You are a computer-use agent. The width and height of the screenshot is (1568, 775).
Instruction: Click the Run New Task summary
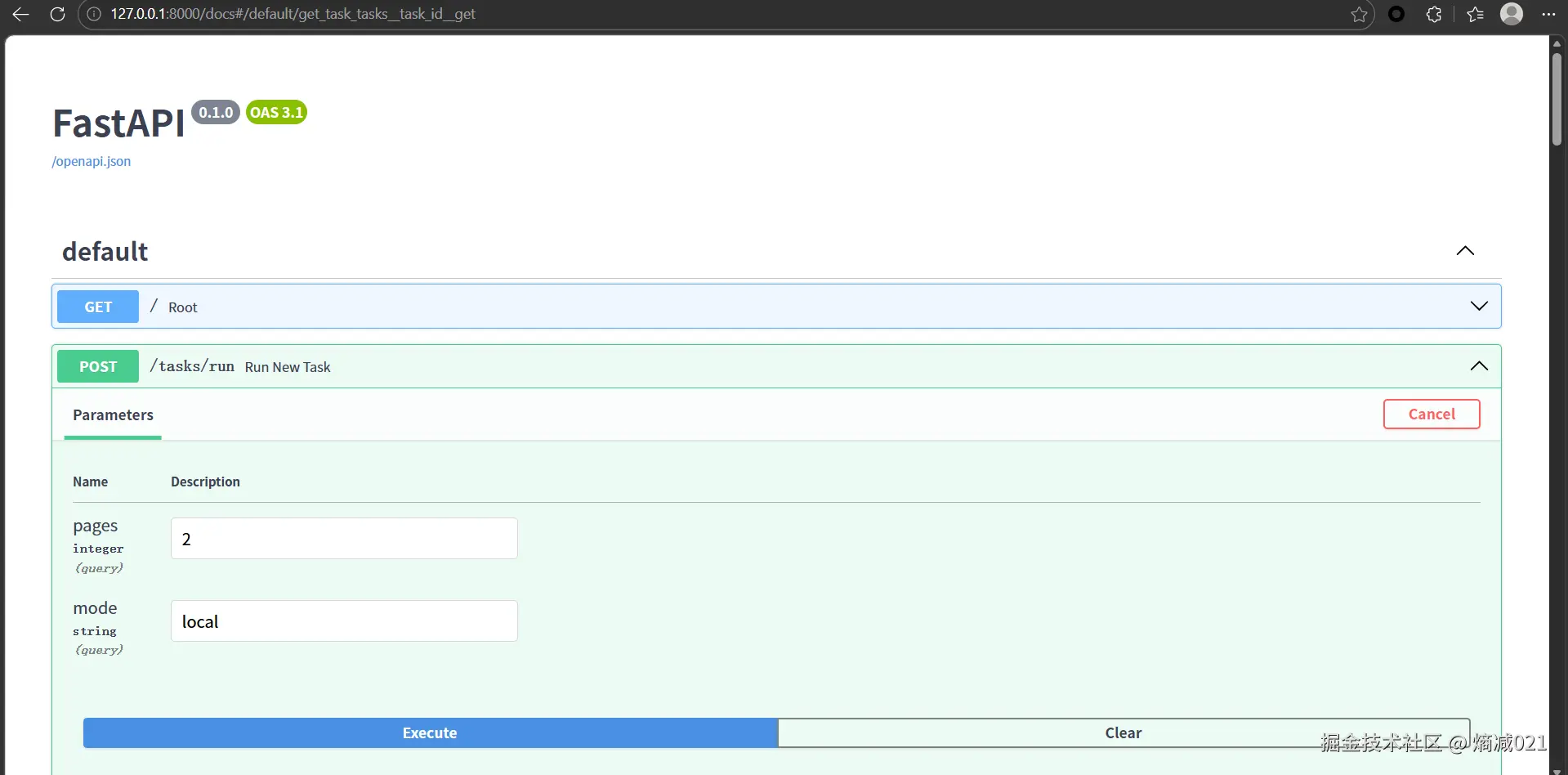(288, 367)
